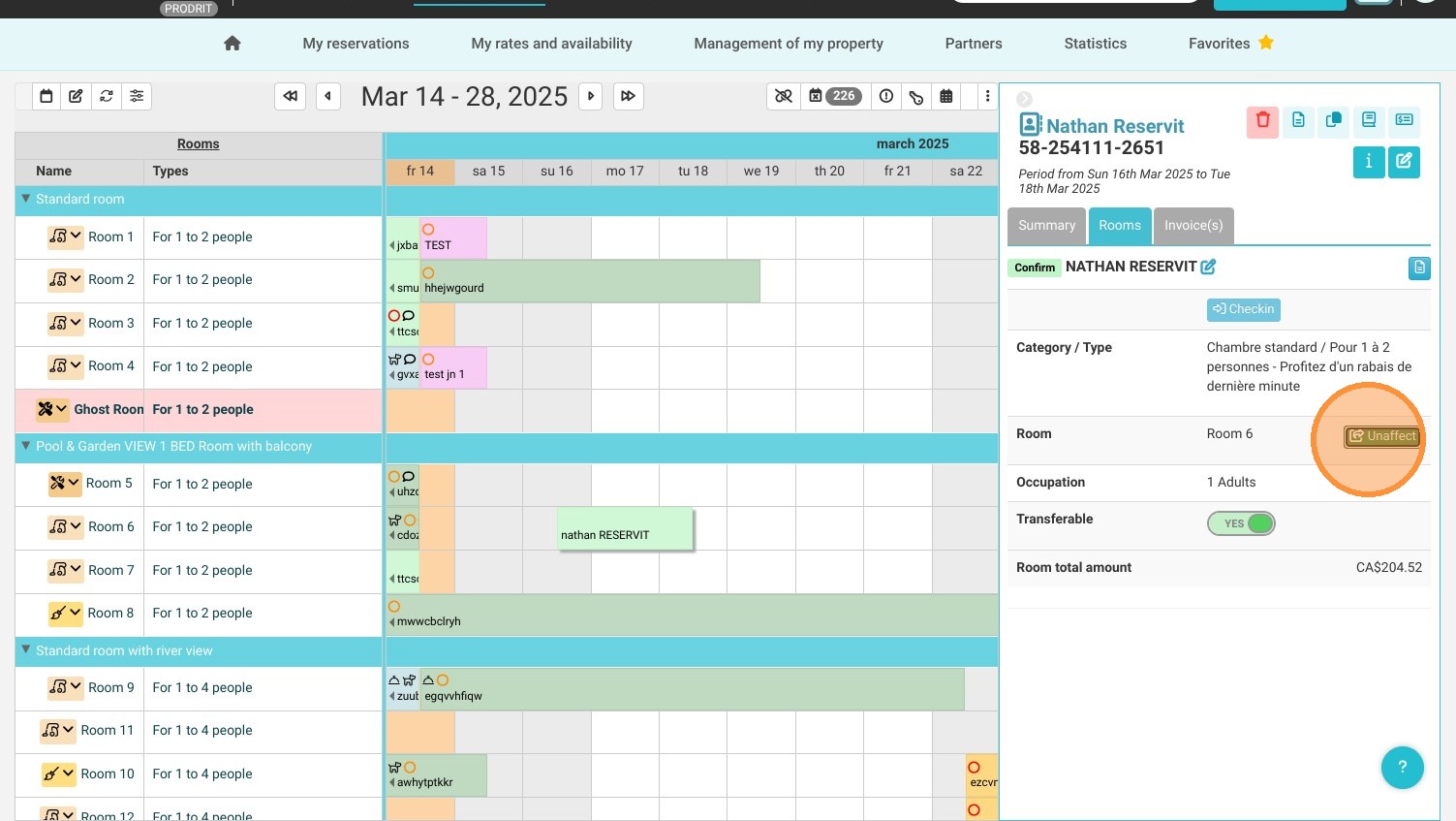Collapse Standard room with river view category
The height and width of the screenshot is (821, 1456).
pyautogui.click(x=26, y=650)
